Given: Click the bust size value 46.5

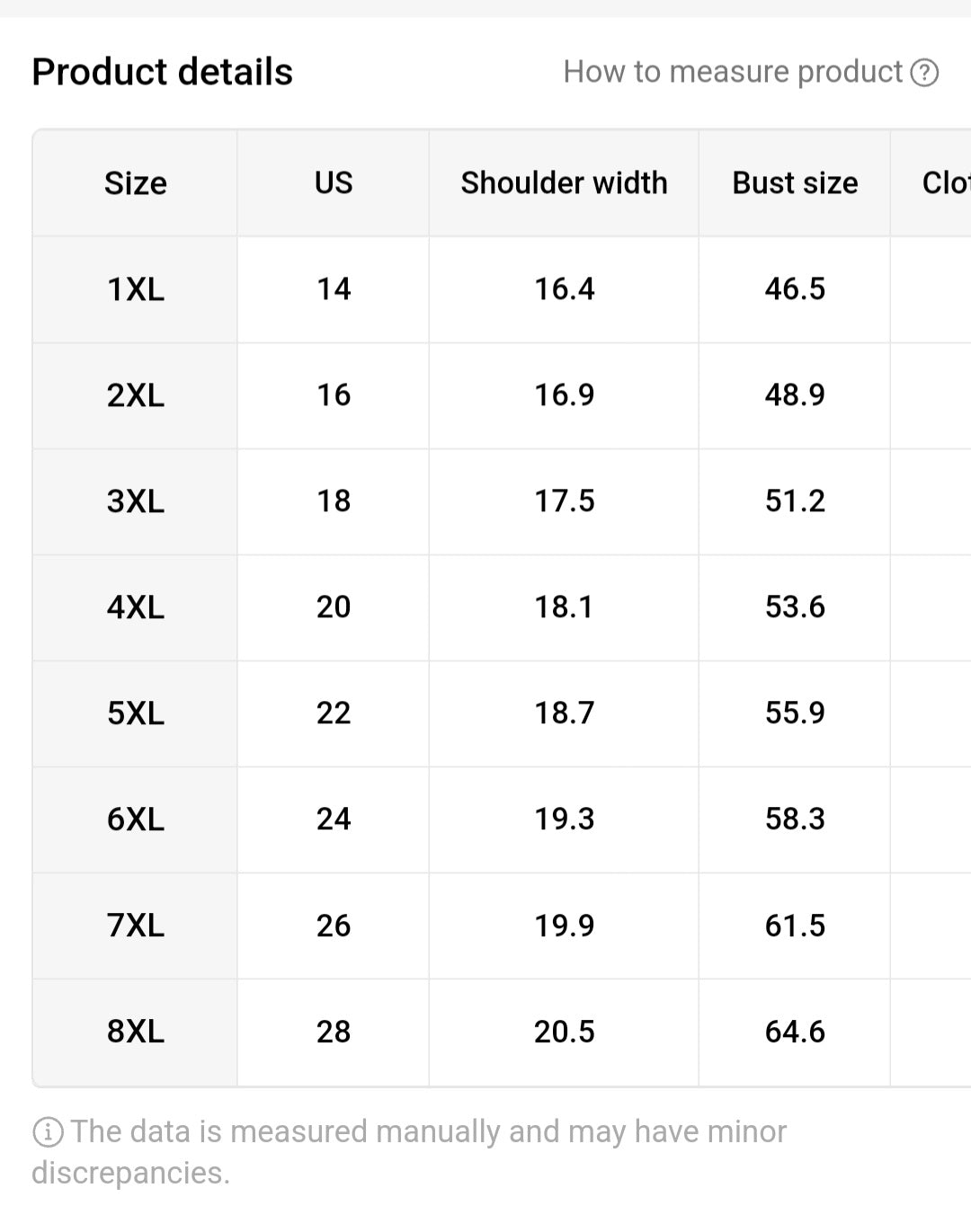Looking at the screenshot, I should [x=795, y=289].
